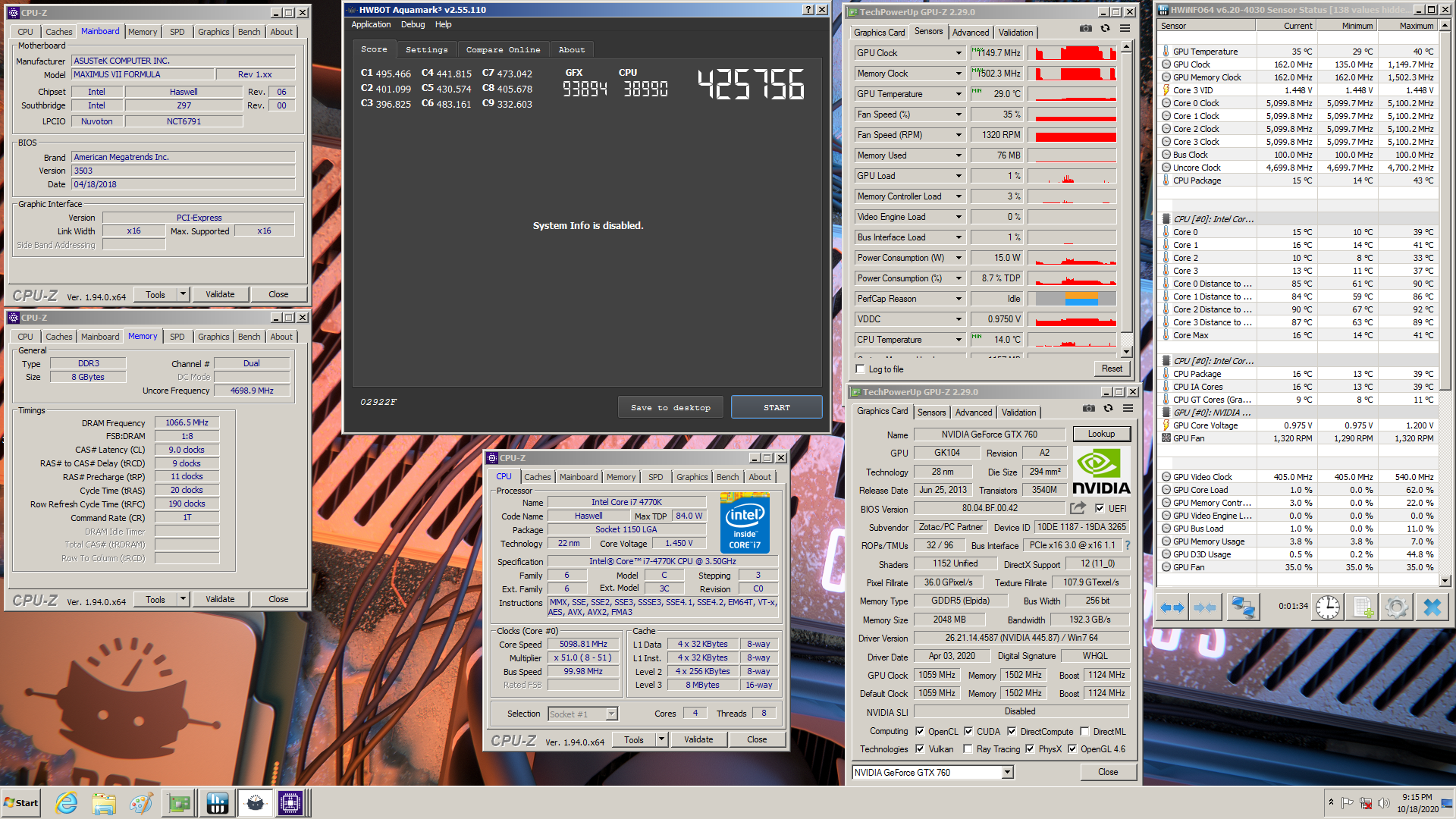
Task: Click the GPU-Z sensors vertical scrollbar
Action: point(1126,199)
